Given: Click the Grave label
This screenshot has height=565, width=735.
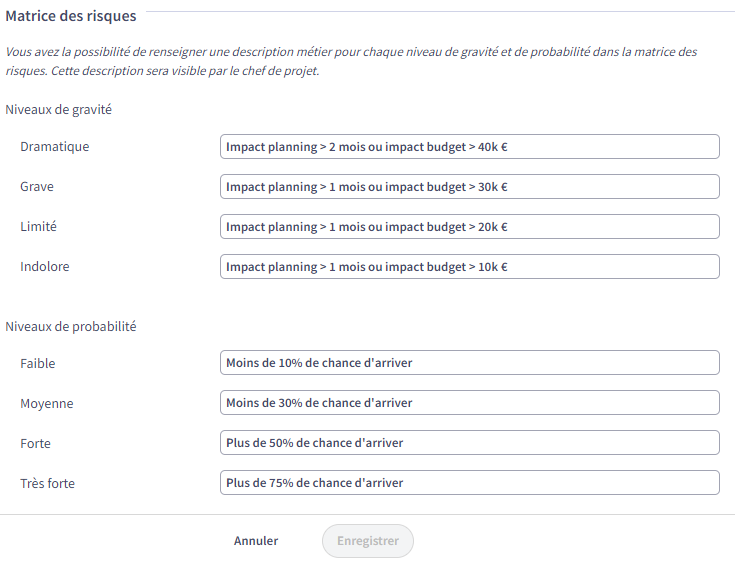Looking at the screenshot, I should click(x=37, y=187).
